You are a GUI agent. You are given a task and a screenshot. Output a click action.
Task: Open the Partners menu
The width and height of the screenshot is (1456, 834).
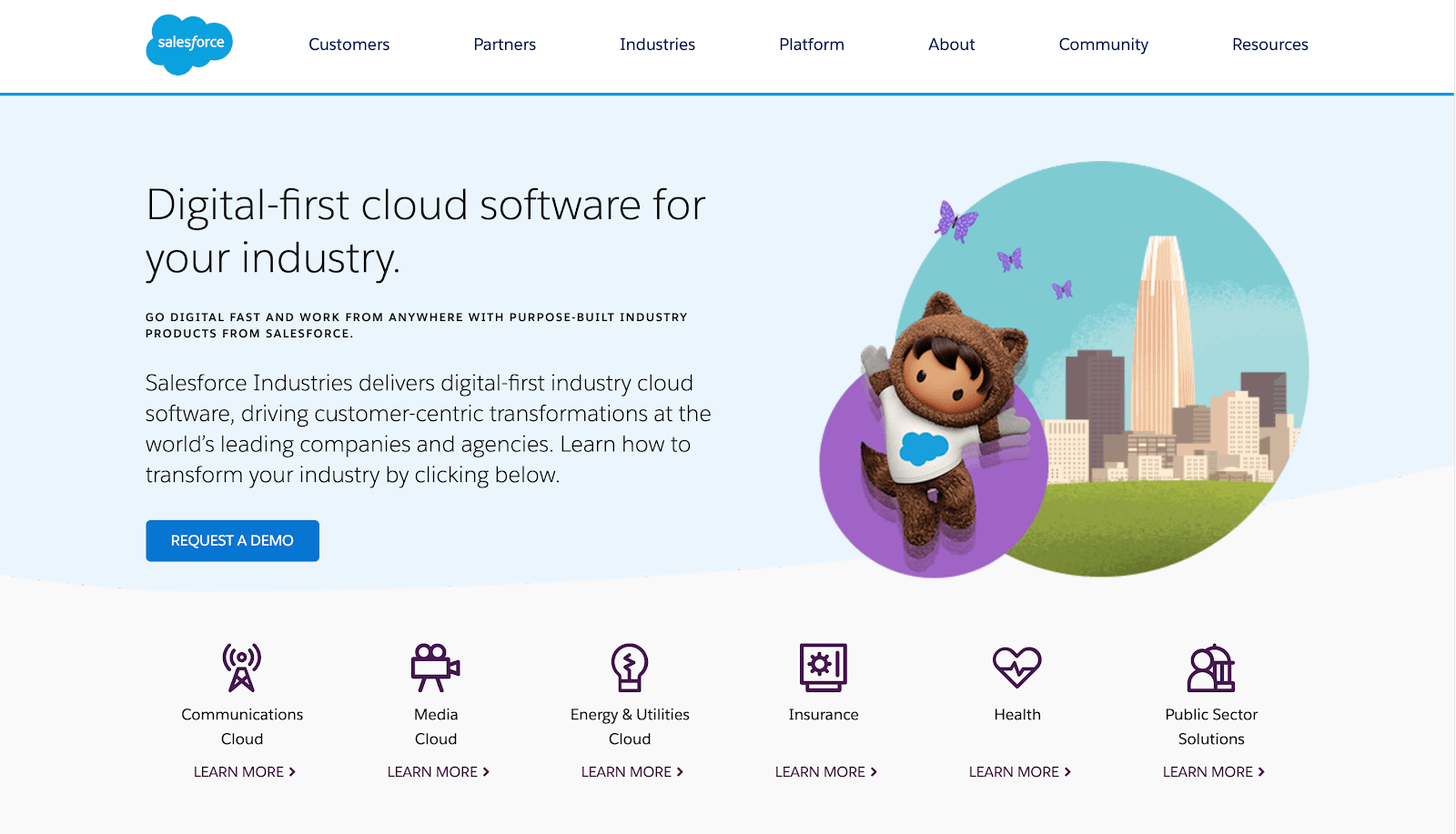point(504,45)
